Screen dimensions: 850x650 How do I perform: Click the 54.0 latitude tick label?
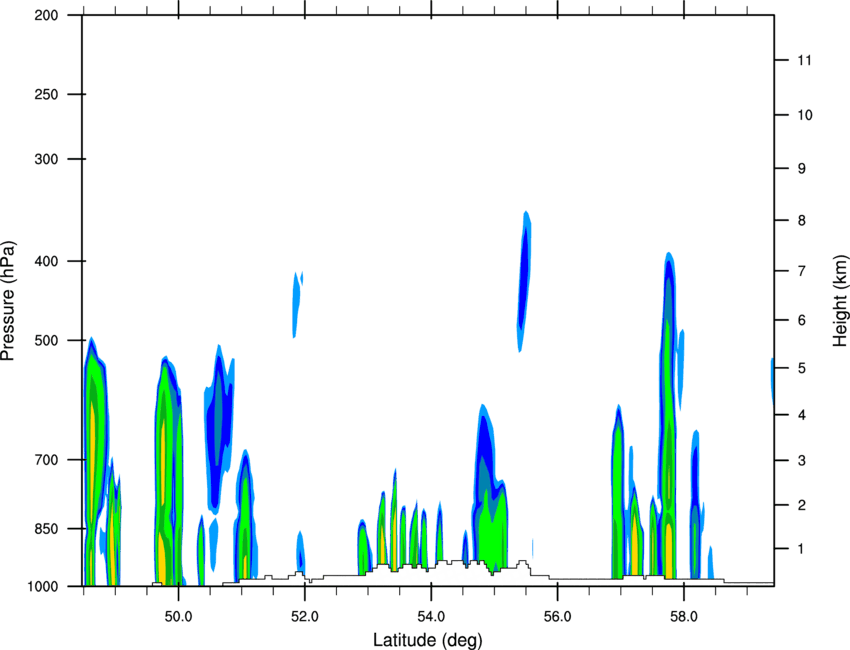[431, 617]
